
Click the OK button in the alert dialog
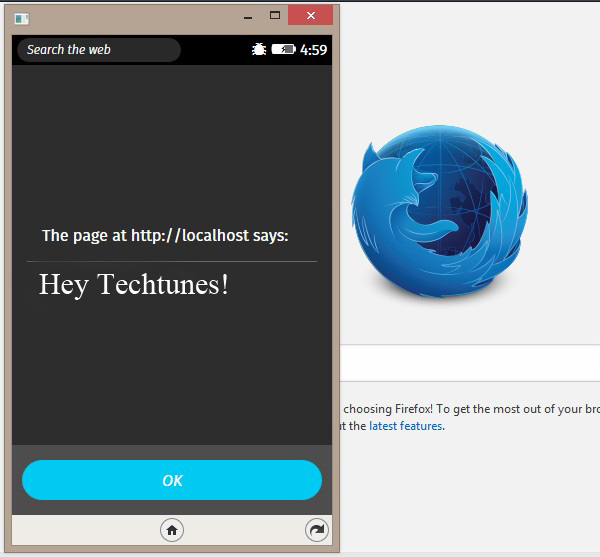172,480
